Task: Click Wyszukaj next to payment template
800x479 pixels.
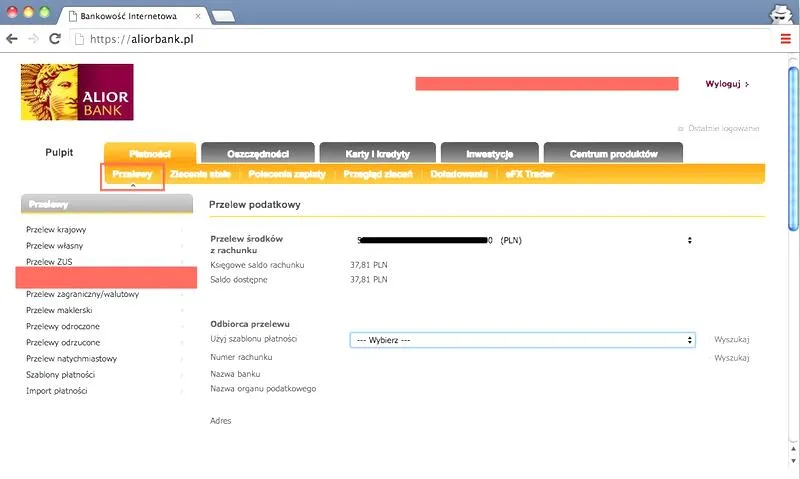Action: tap(732, 340)
